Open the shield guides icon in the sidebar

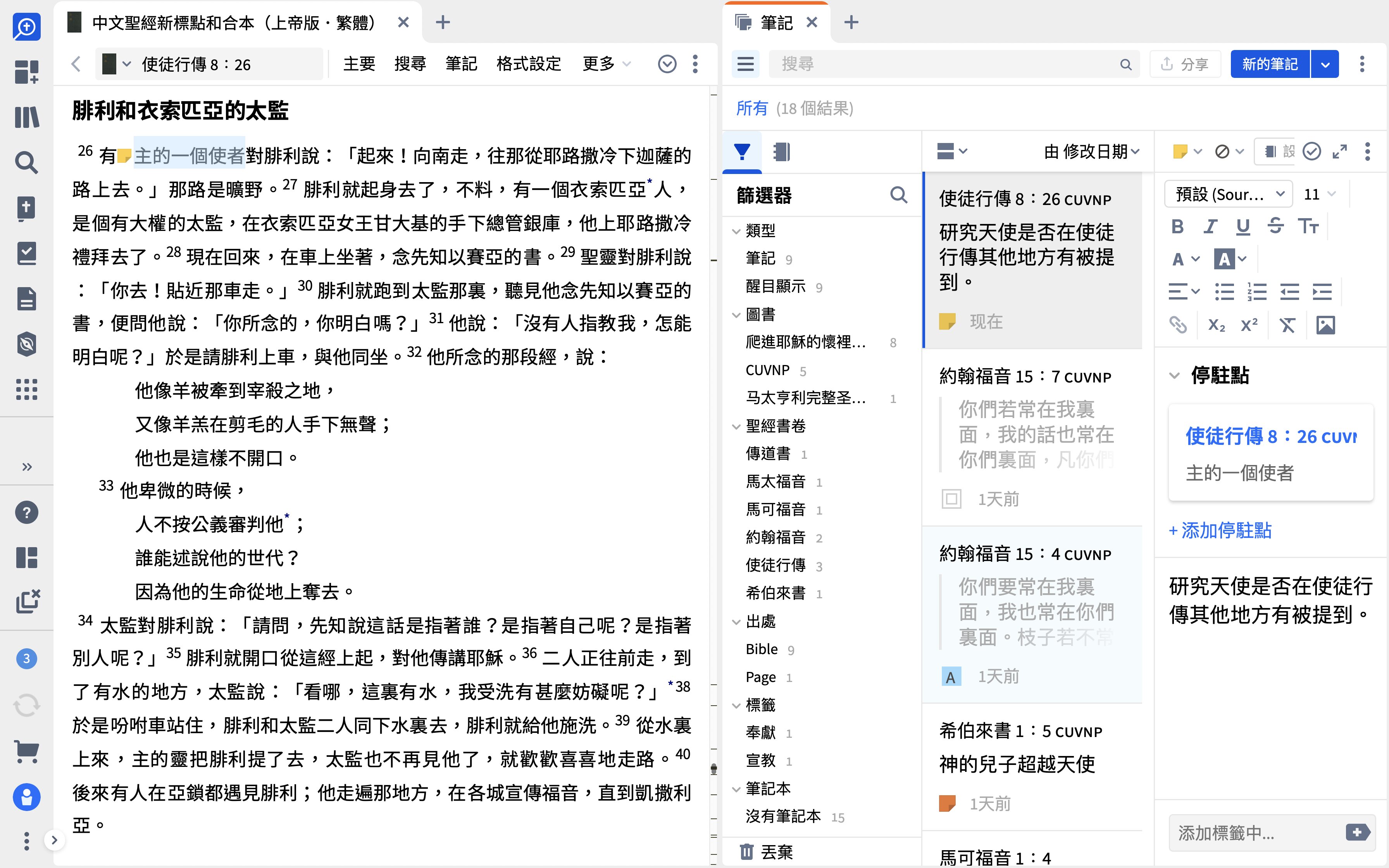pyautogui.click(x=26, y=344)
